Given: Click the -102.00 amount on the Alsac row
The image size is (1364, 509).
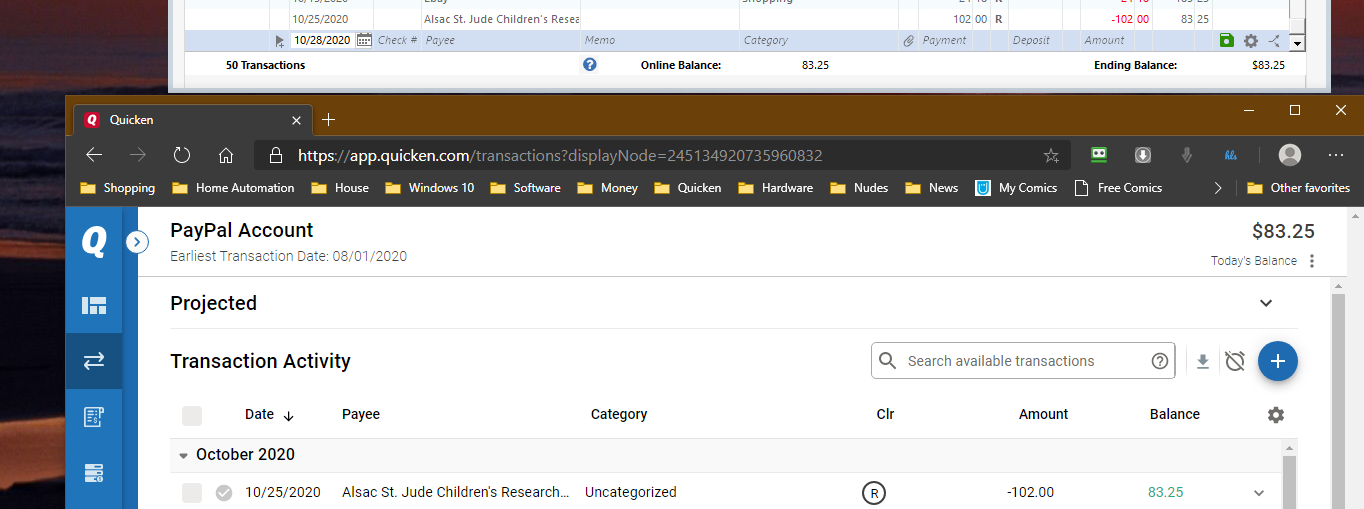Looking at the screenshot, I should coord(1030,493).
